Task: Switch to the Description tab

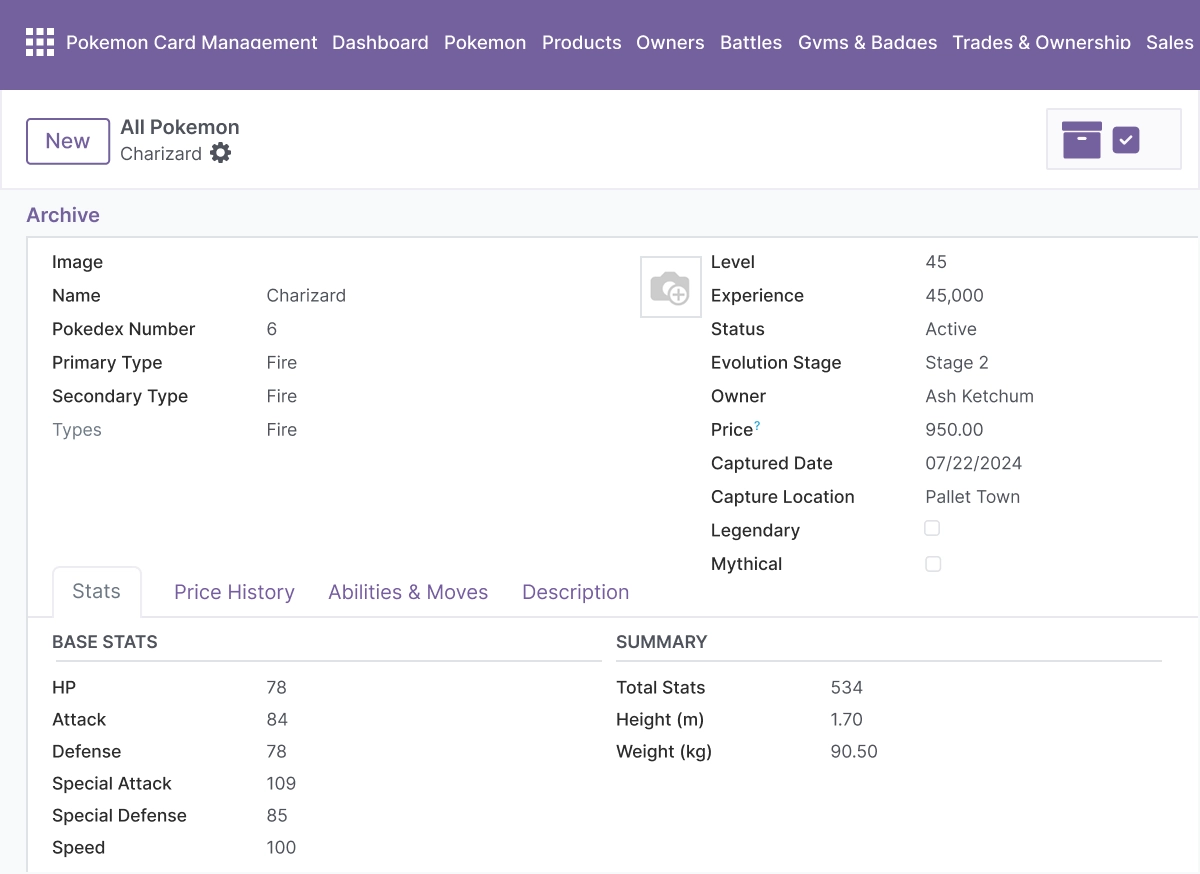Action: [576, 592]
